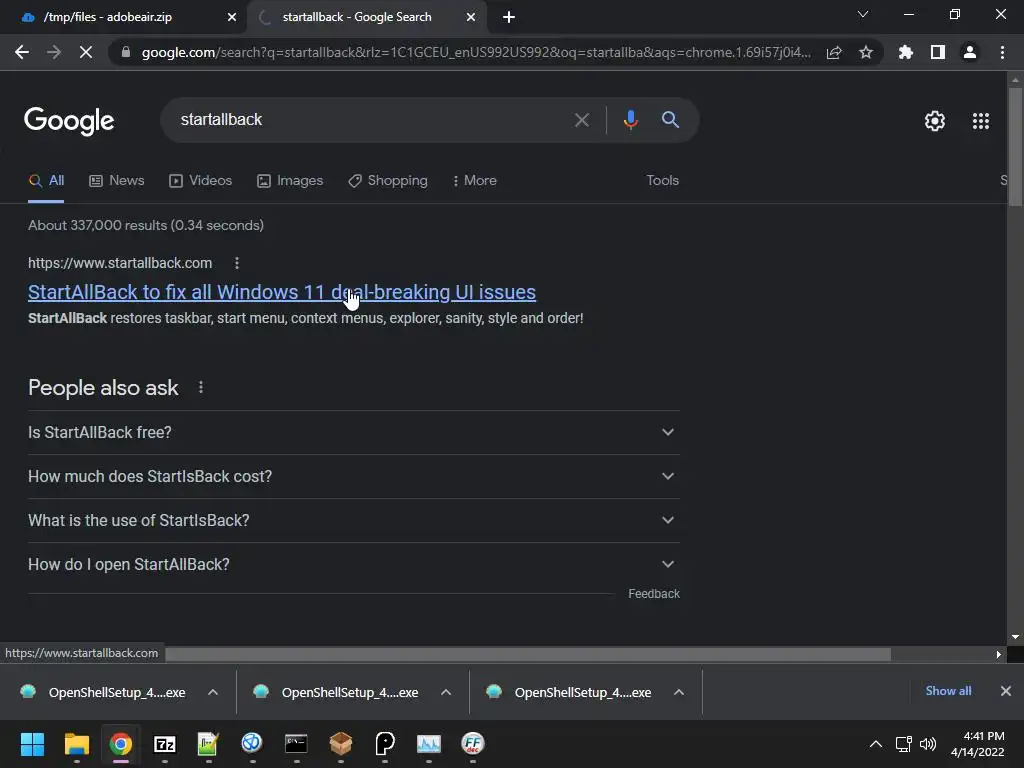Open the Windows Start menu
This screenshot has height=768, width=1024.
[x=32, y=744]
